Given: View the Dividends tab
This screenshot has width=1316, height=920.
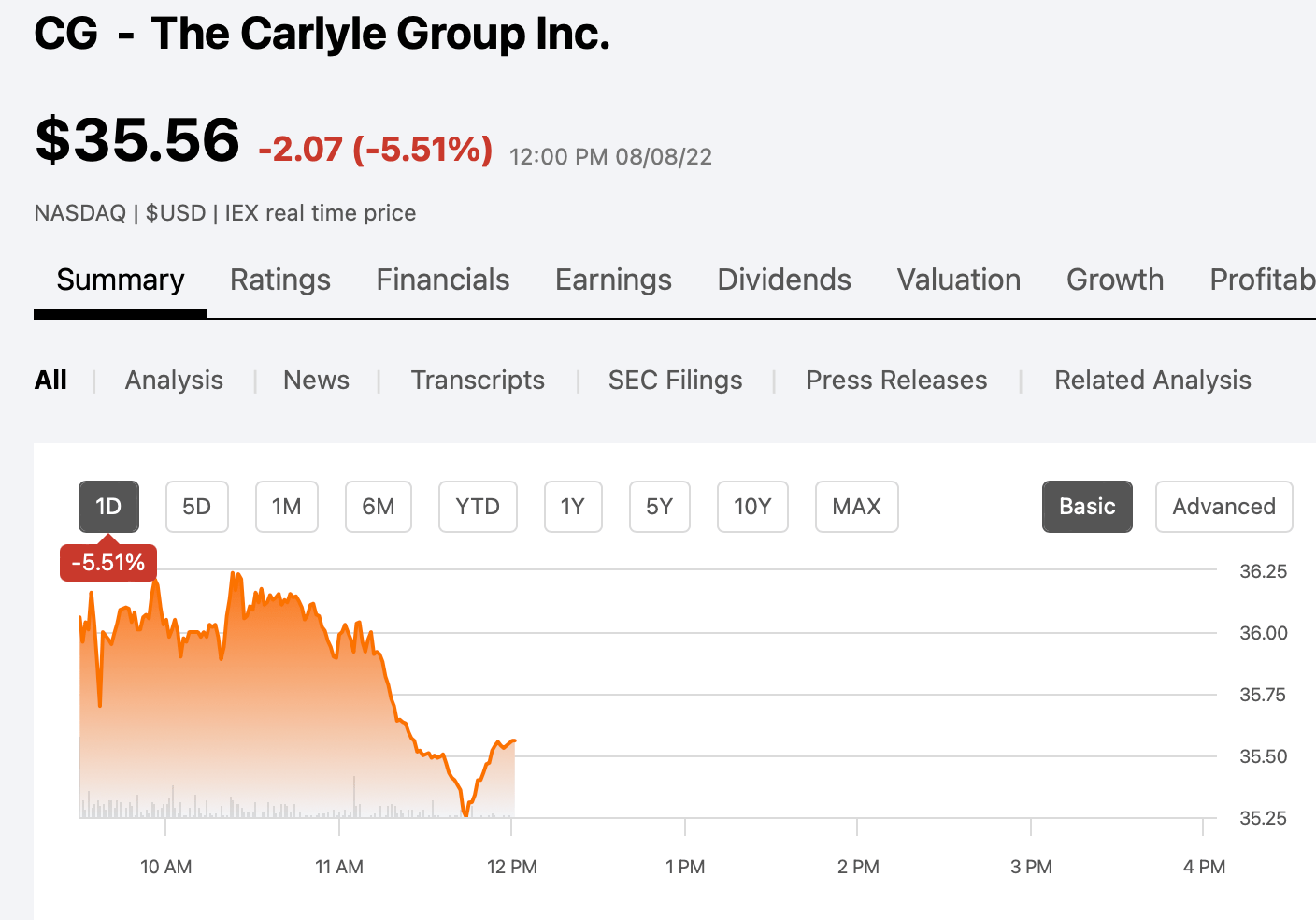Looking at the screenshot, I should [x=783, y=280].
